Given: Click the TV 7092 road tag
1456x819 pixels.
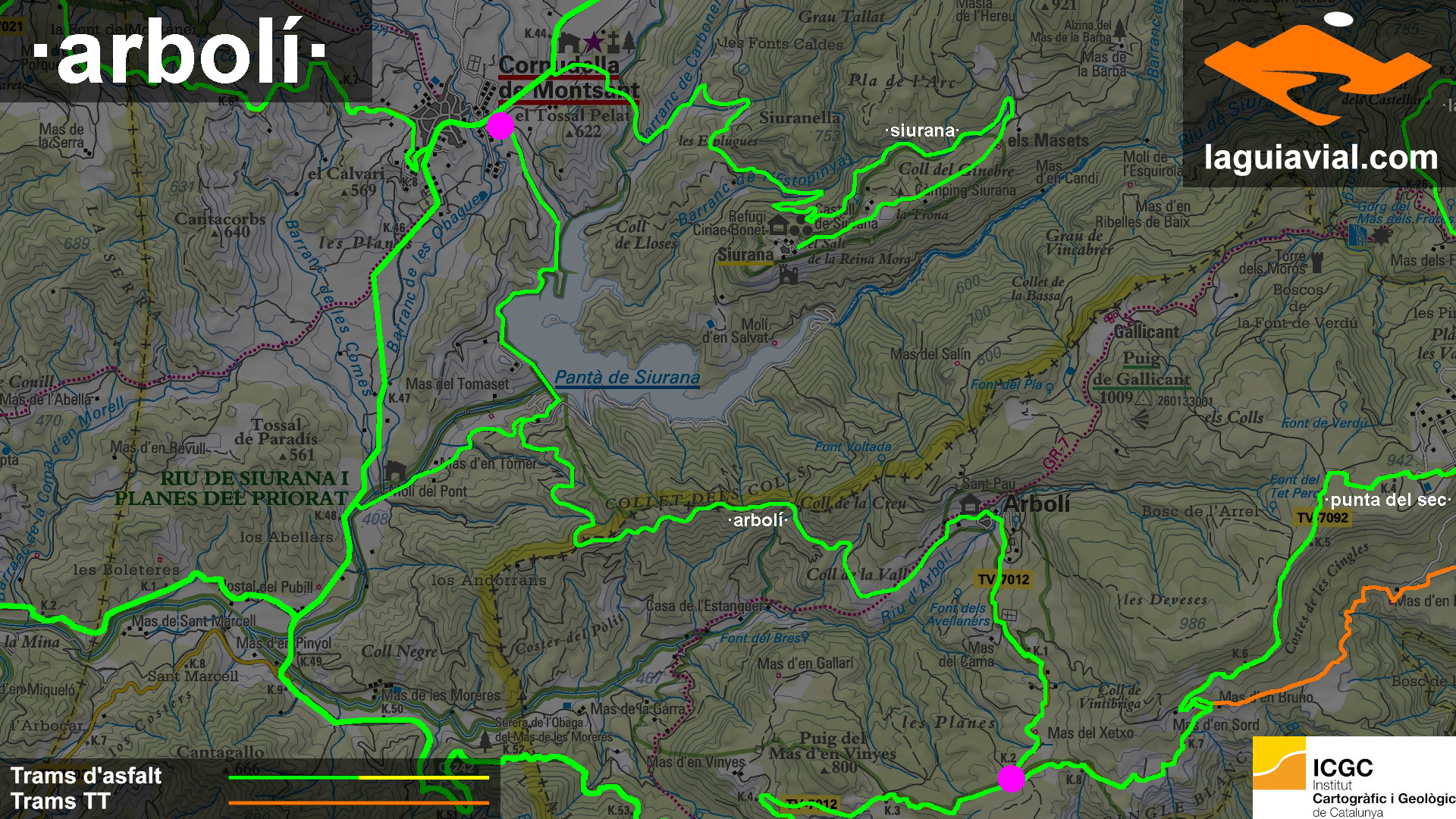Looking at the screenshot, I should [1323, 517].
